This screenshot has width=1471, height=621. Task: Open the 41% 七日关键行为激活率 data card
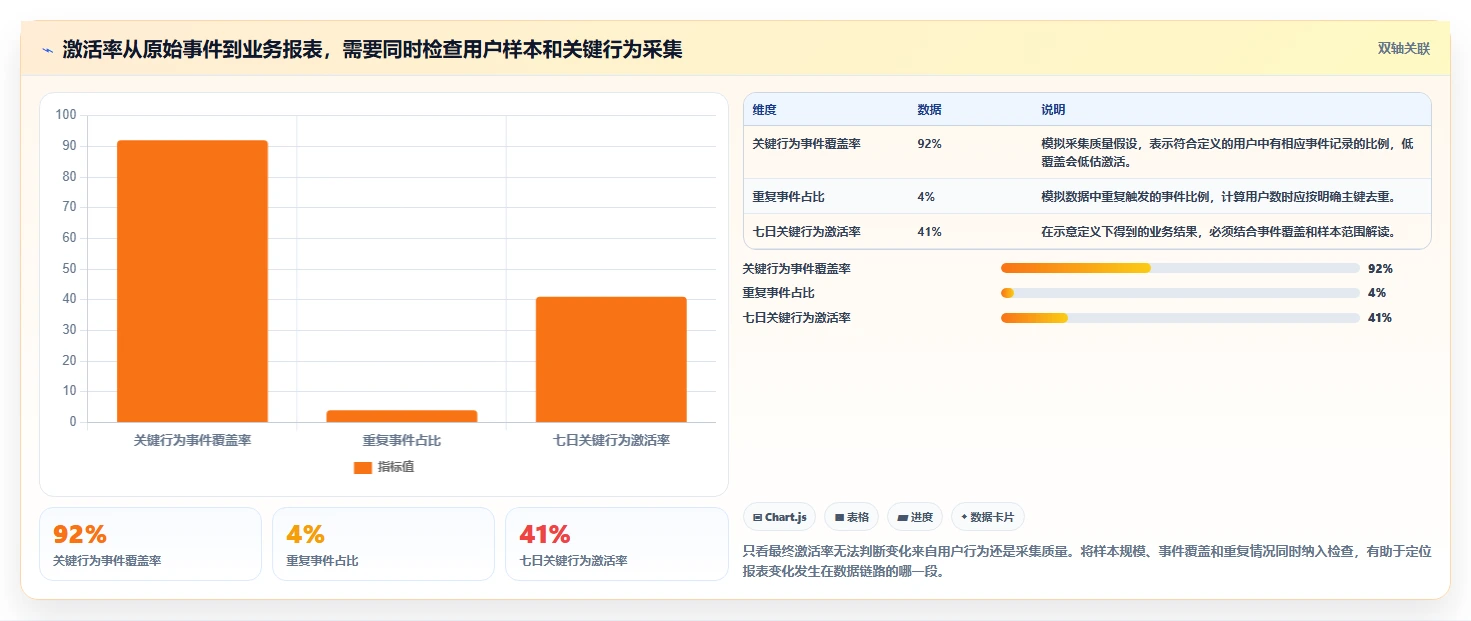[617, 544]
